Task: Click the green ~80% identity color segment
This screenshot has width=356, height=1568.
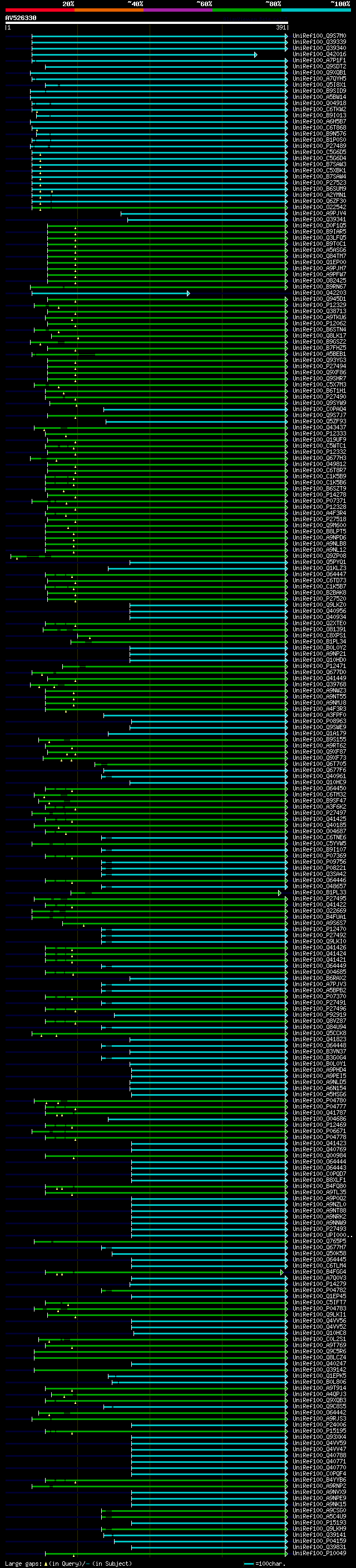Action: click(247, 10)
